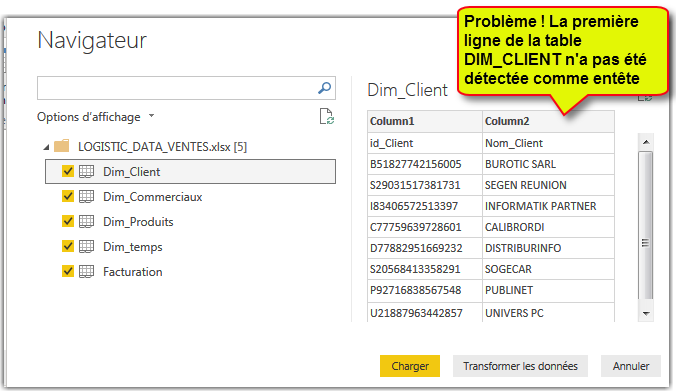This screenshot has width=676, height=392.
Task: Click the preview scrollbar up arrow
Action: coord(646,142)
